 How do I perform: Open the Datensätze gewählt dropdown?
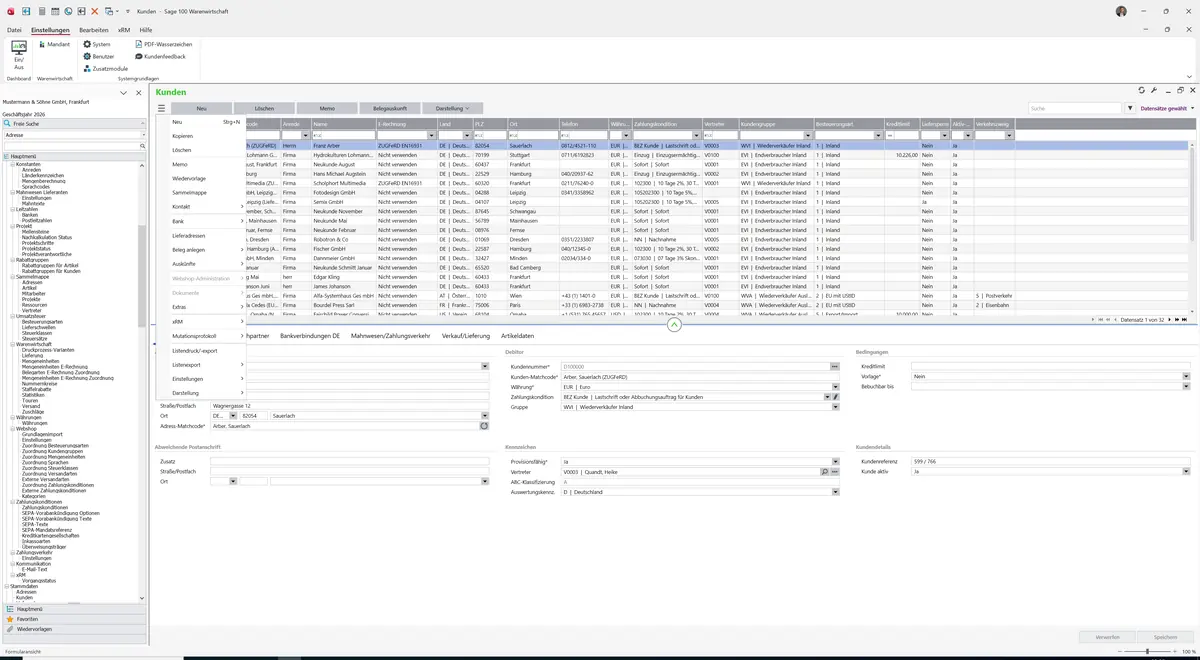click(1165, 108)
